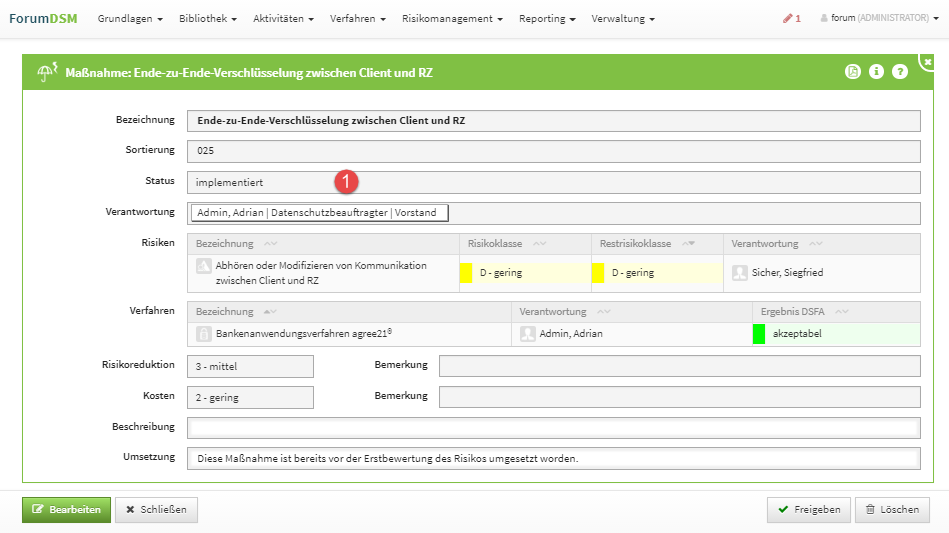This screenshot has height=533, width=949.
Task: Click the risk icon beside Abhören oder Modifizieren
Action: pyautogui.click(x=203, y=266)
